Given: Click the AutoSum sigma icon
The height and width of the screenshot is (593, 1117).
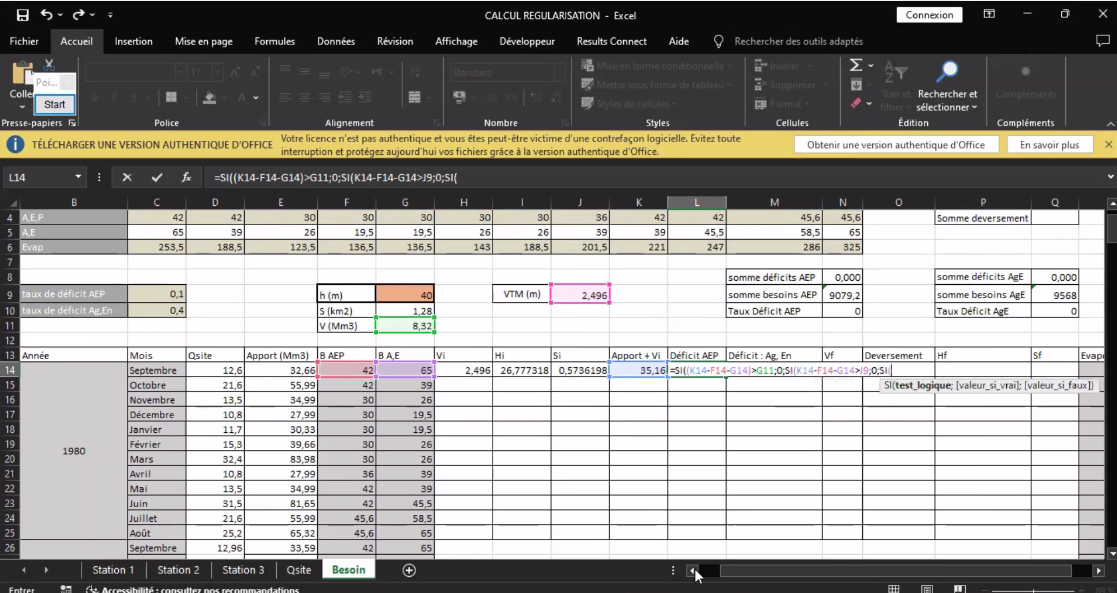Looking at the screenshot, I should (856, 66).
